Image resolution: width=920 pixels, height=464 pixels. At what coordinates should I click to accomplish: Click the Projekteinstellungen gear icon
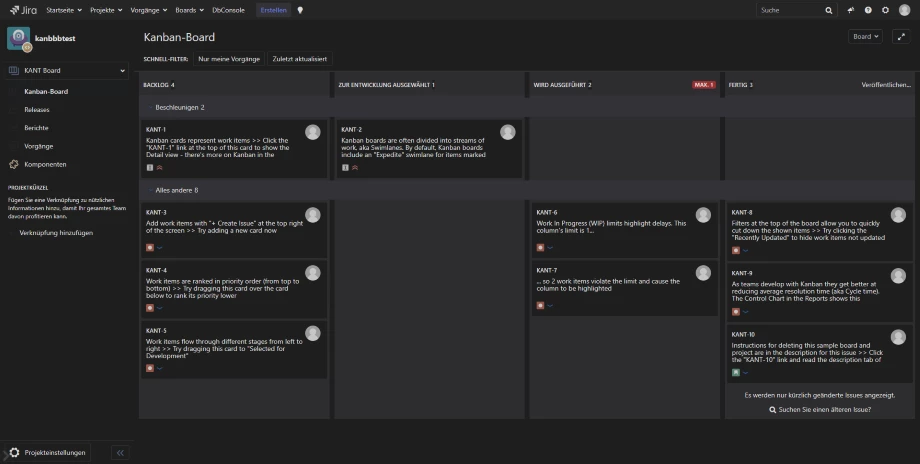click(14, 452)
